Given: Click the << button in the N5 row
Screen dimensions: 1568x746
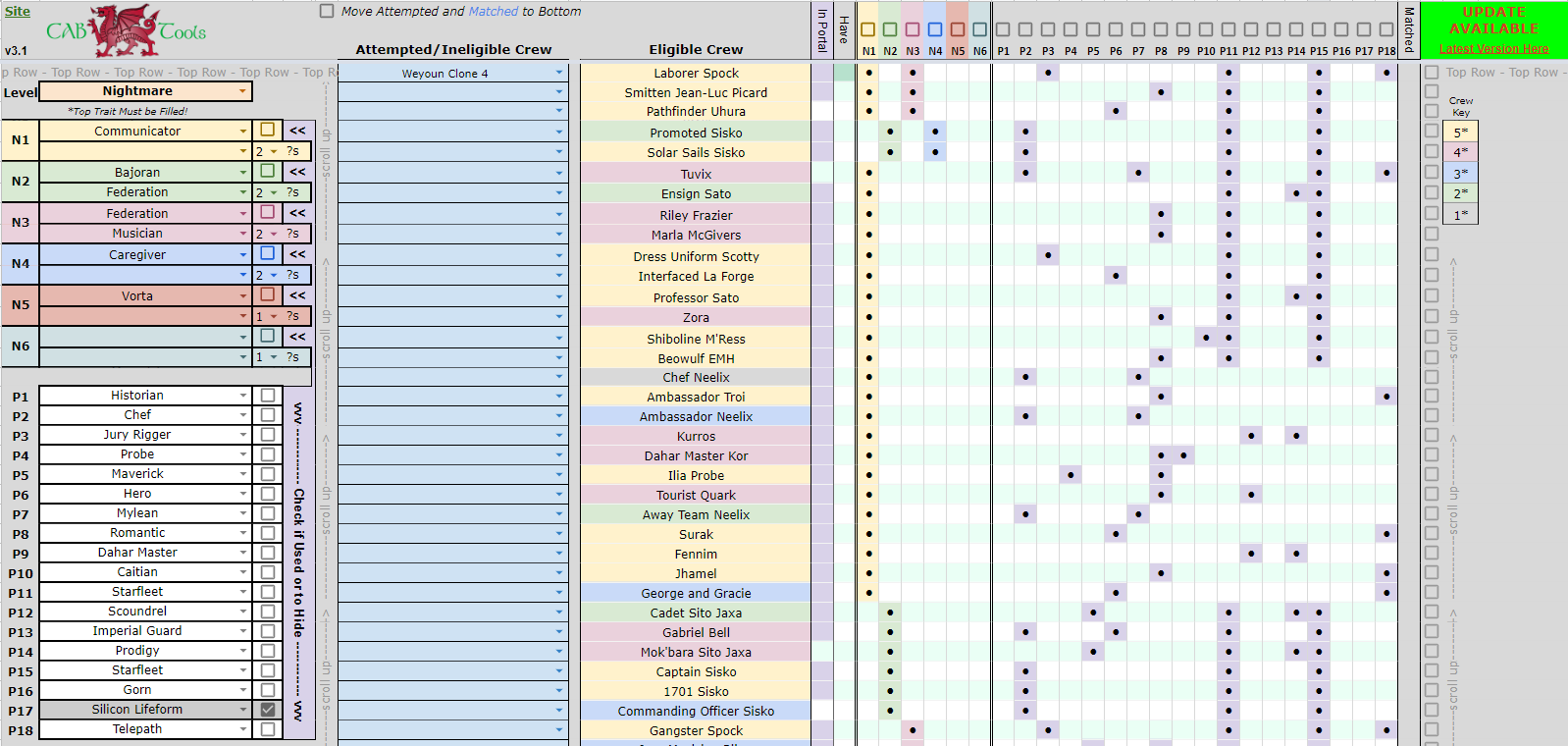Looking at the screenshot, I should tap(297, 295).
